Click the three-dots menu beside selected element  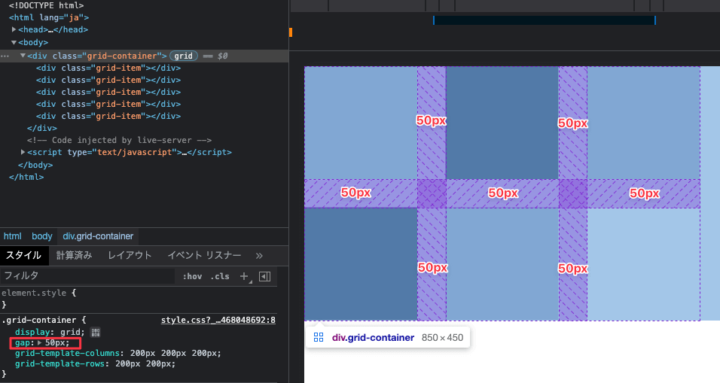[x=5, y=56]
